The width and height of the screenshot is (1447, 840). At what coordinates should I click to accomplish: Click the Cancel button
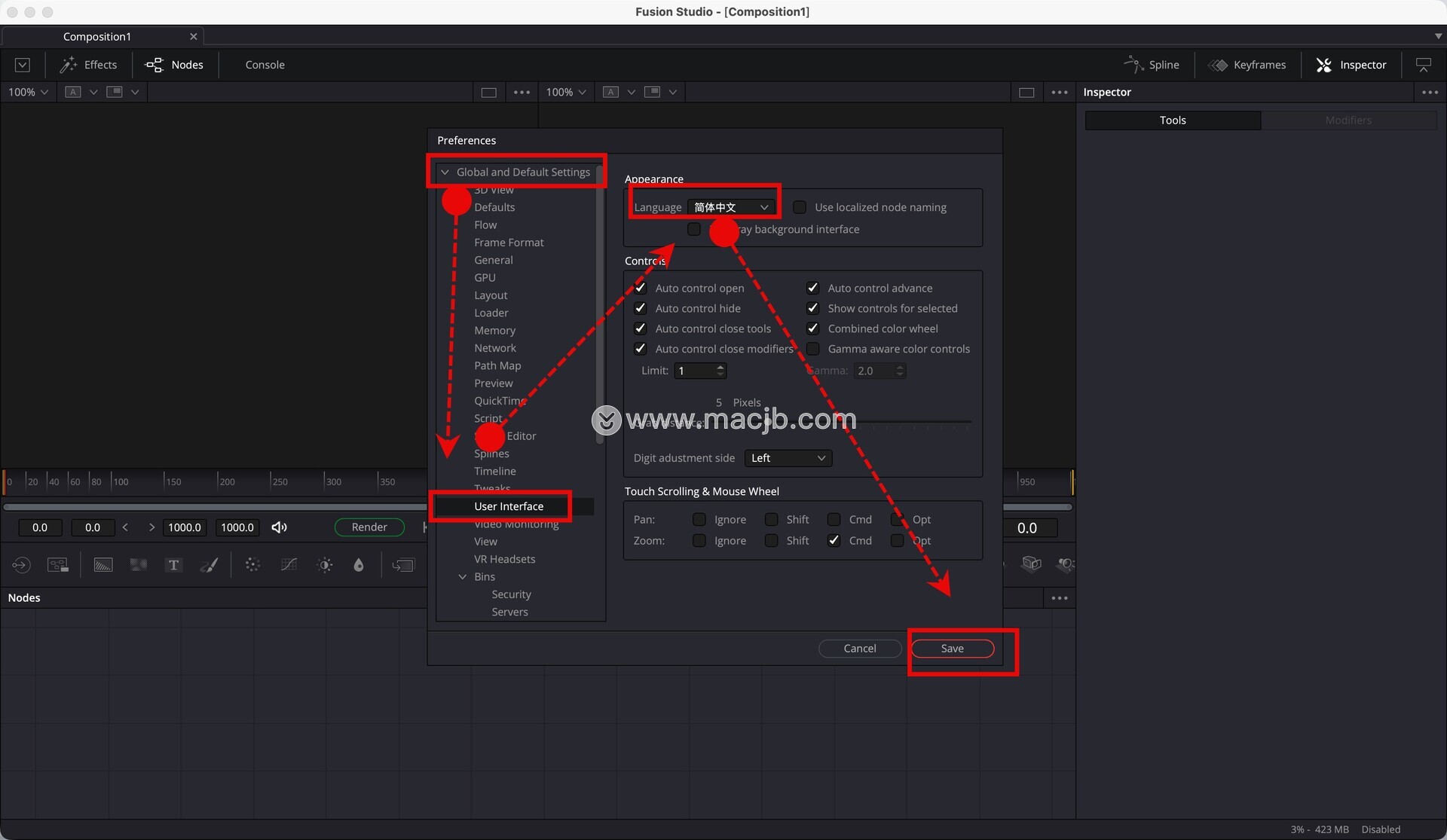point(859,649)
